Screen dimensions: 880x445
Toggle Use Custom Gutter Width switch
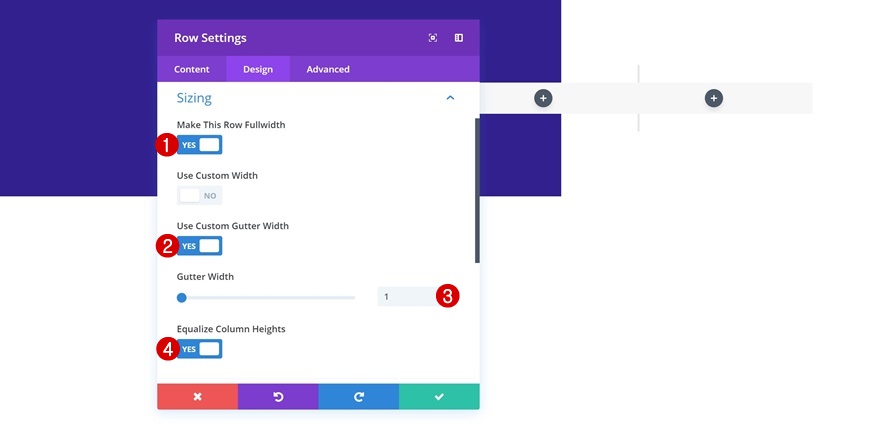(x=200, y=246)
